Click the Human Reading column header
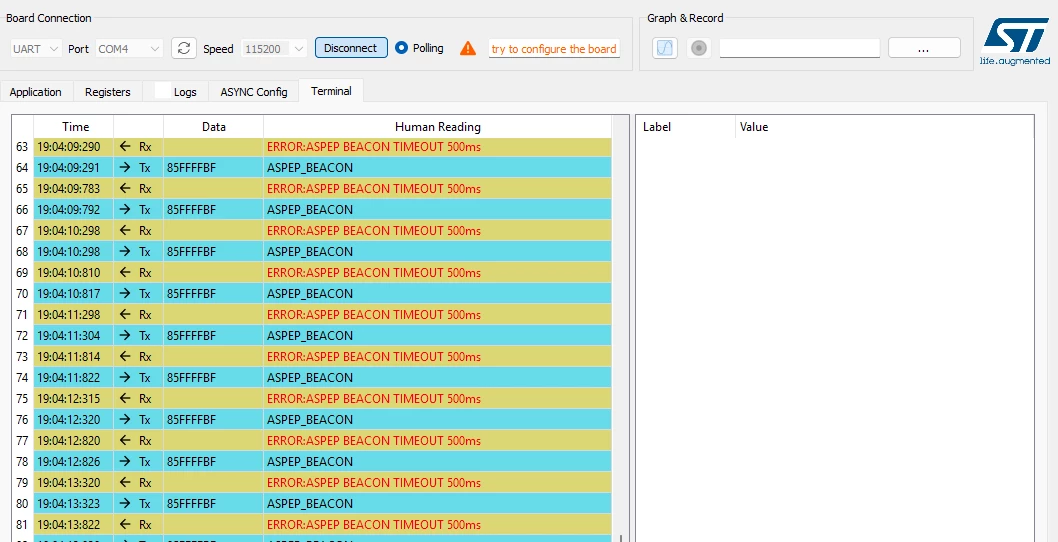This screenshot has width=1058, height=542. point(437,126)
